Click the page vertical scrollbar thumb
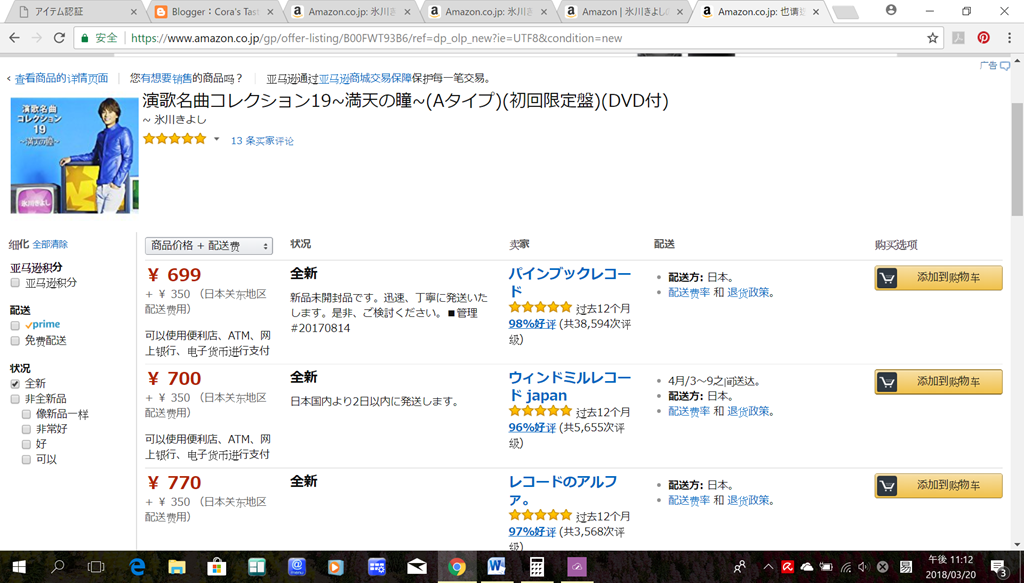Screen dimensions: 1024x583 point(1017,159)
